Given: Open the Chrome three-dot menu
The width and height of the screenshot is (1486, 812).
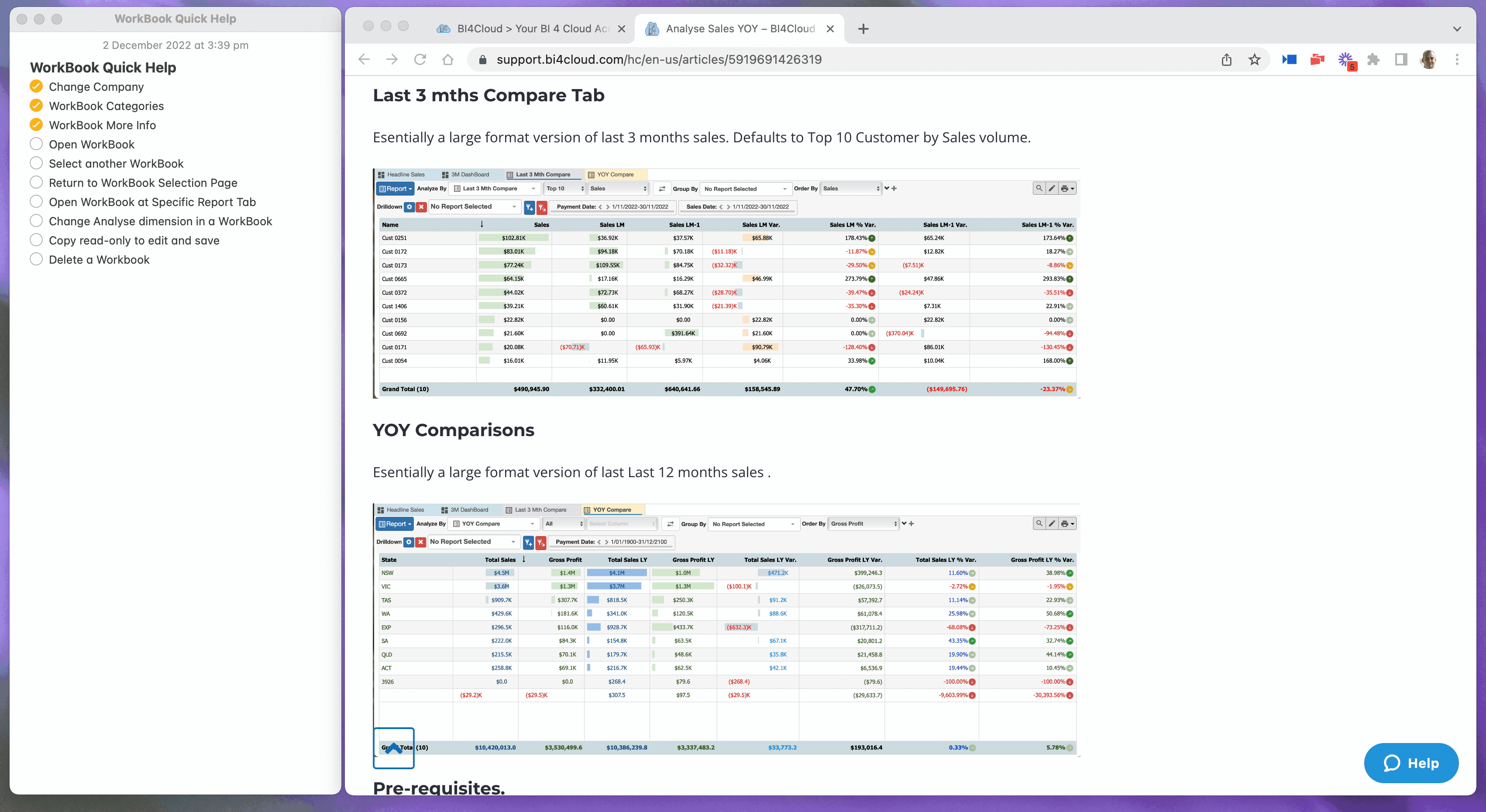Looking at the screenshot, I should [x=1457, y=59].
